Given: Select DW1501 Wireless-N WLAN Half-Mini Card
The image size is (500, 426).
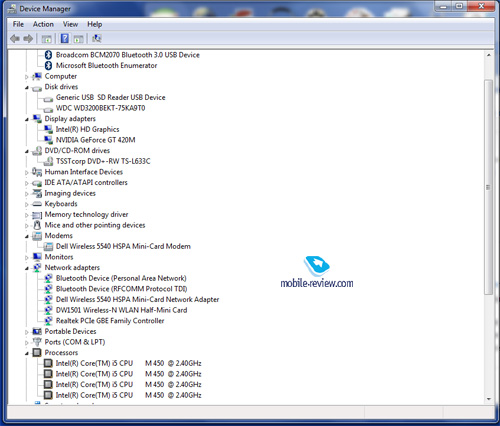Looking at the screenshot, I should pos(121,310).
